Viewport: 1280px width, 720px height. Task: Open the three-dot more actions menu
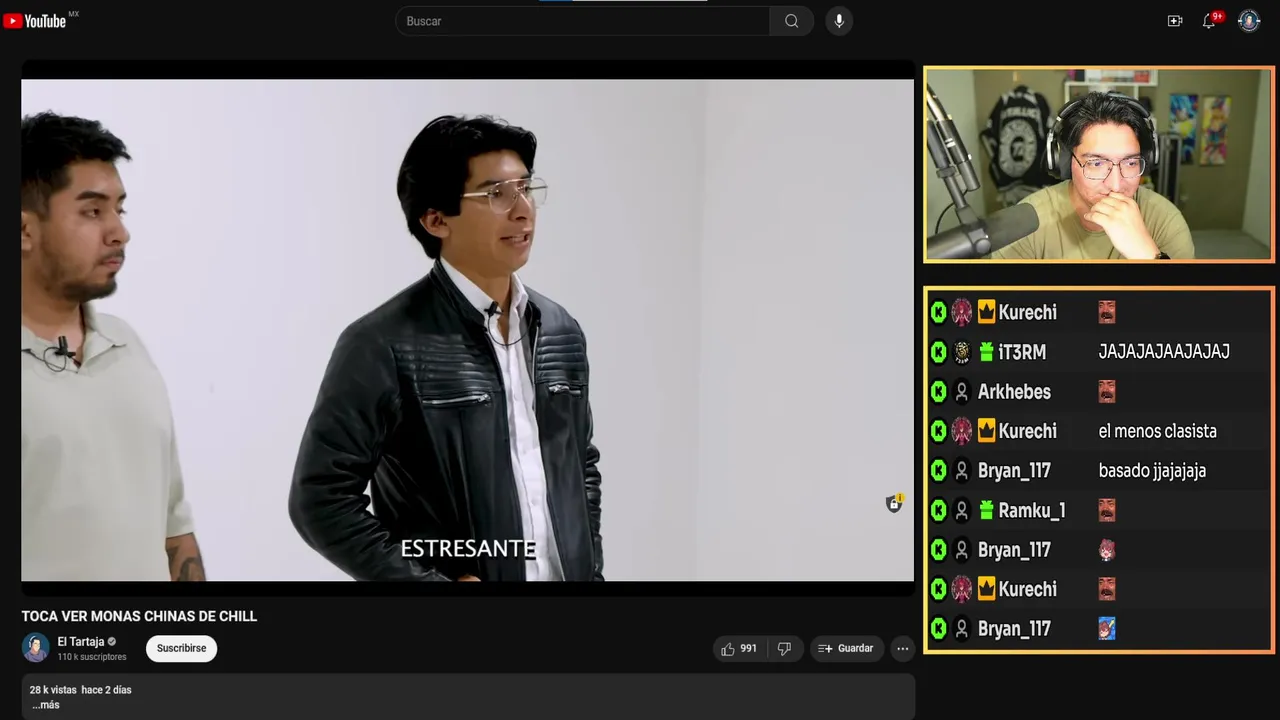(903, 649)
